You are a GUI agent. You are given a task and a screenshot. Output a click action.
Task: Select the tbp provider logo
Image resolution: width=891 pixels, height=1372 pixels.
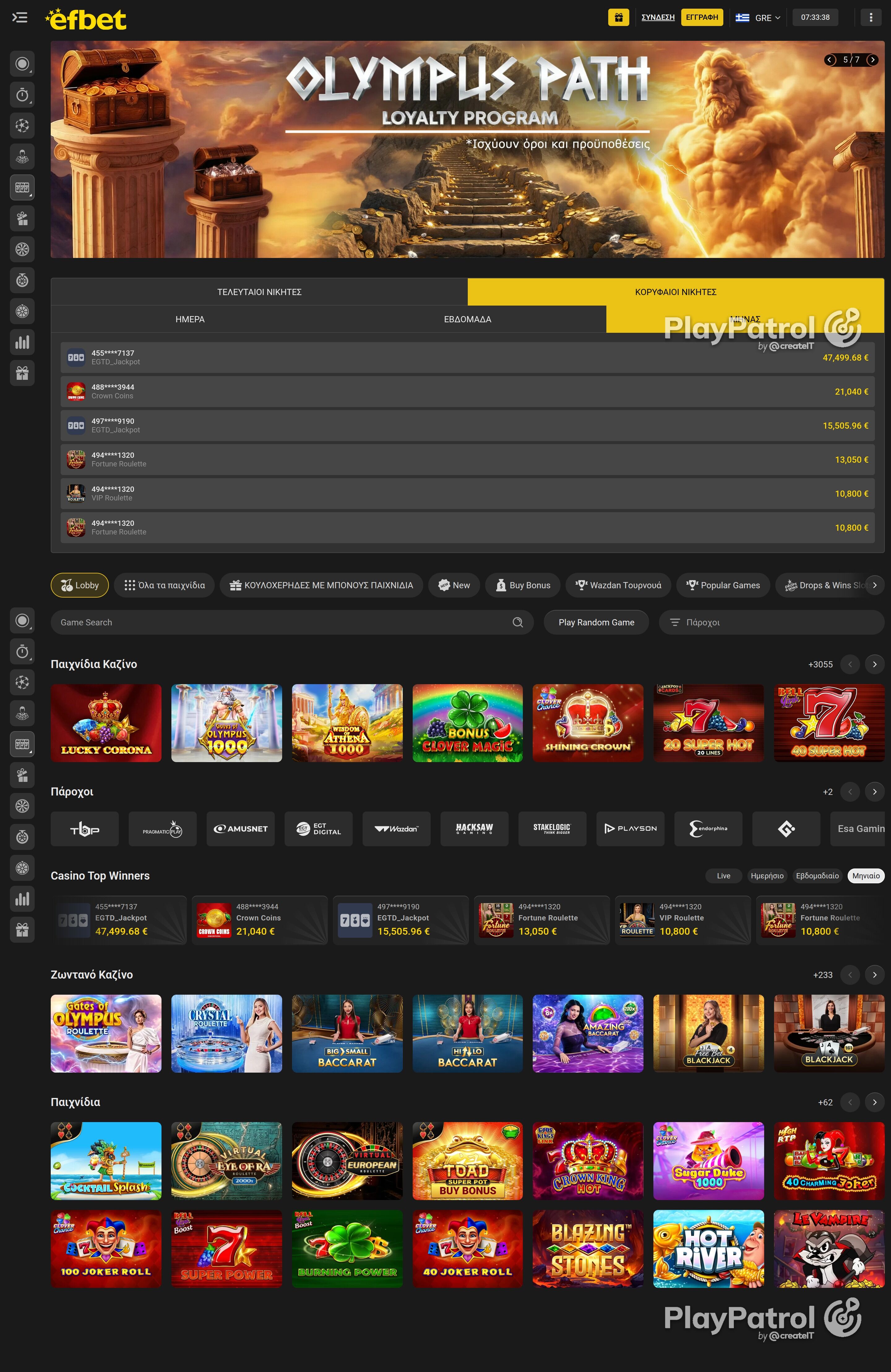pyautogui.click(x=85, y=829)
